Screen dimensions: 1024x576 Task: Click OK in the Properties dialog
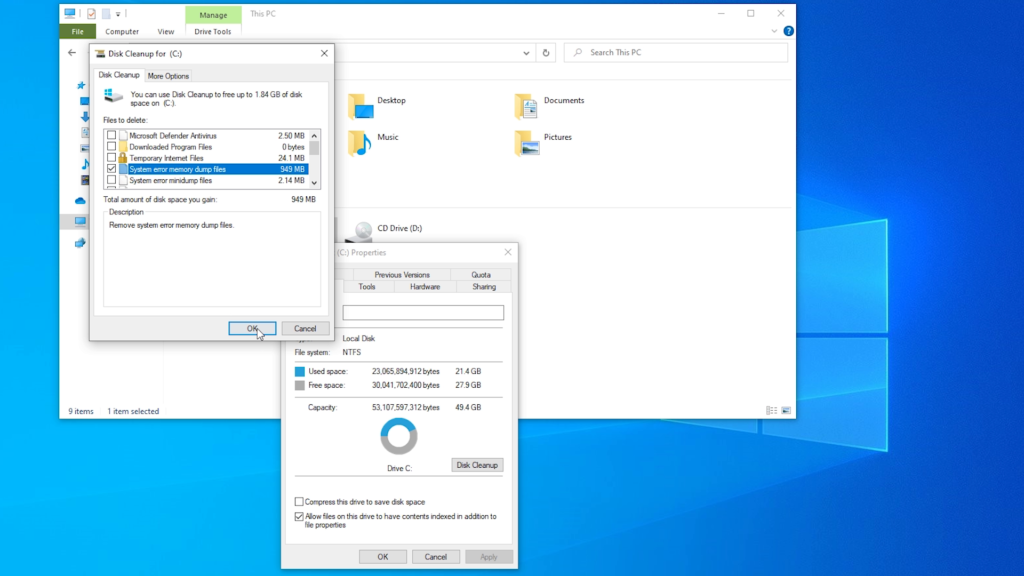383,557
